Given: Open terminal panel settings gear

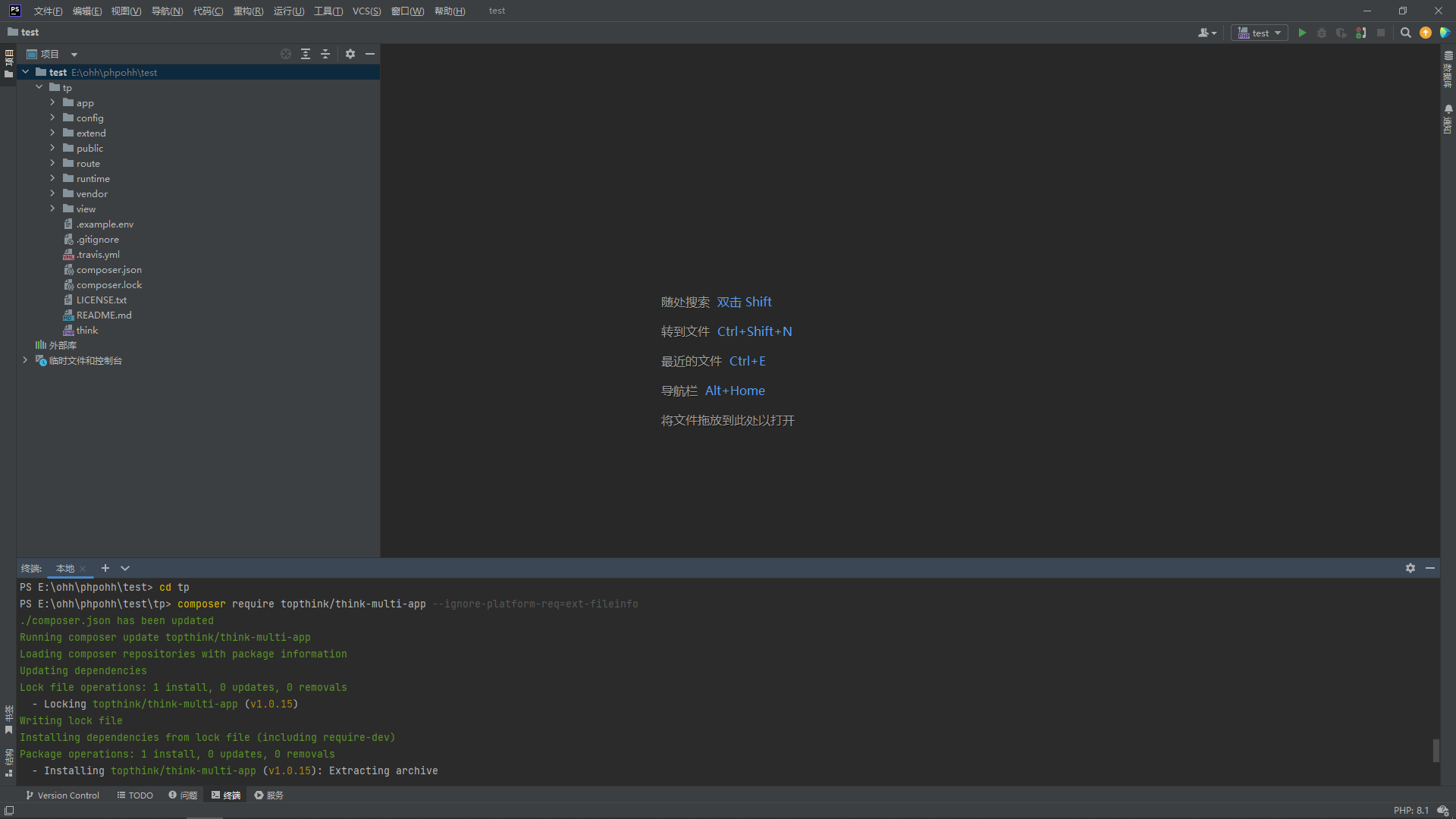Looking at the screenshot, I should 1410,568.
